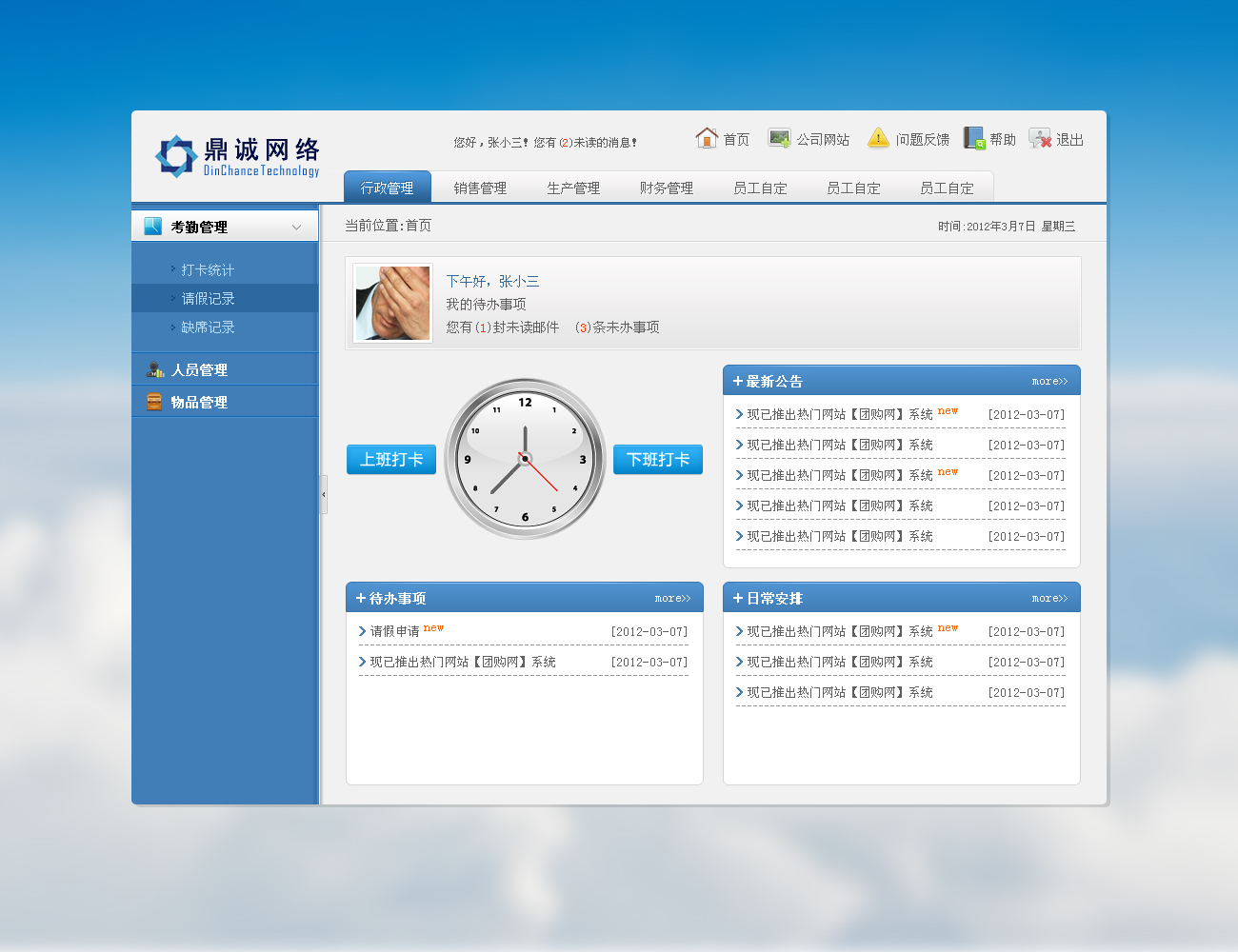The width and height of the screenshot is (1238, 952).
Task: Open more in 待办事项 panel
Action: (x=672, y=599)
